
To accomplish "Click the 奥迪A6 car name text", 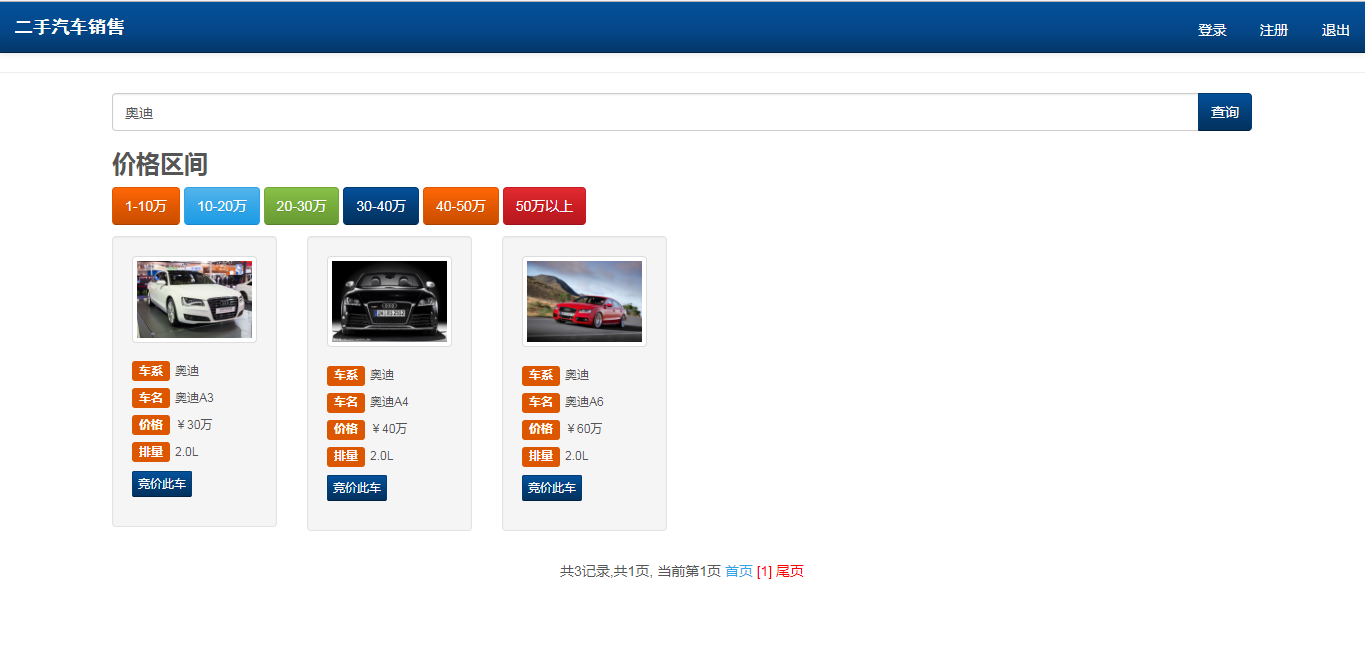I will (x=584, y=402).
